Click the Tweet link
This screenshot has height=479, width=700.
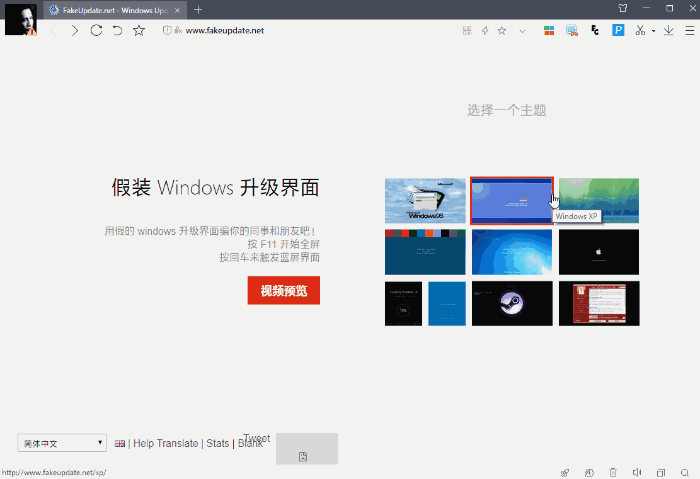(257, 438)
